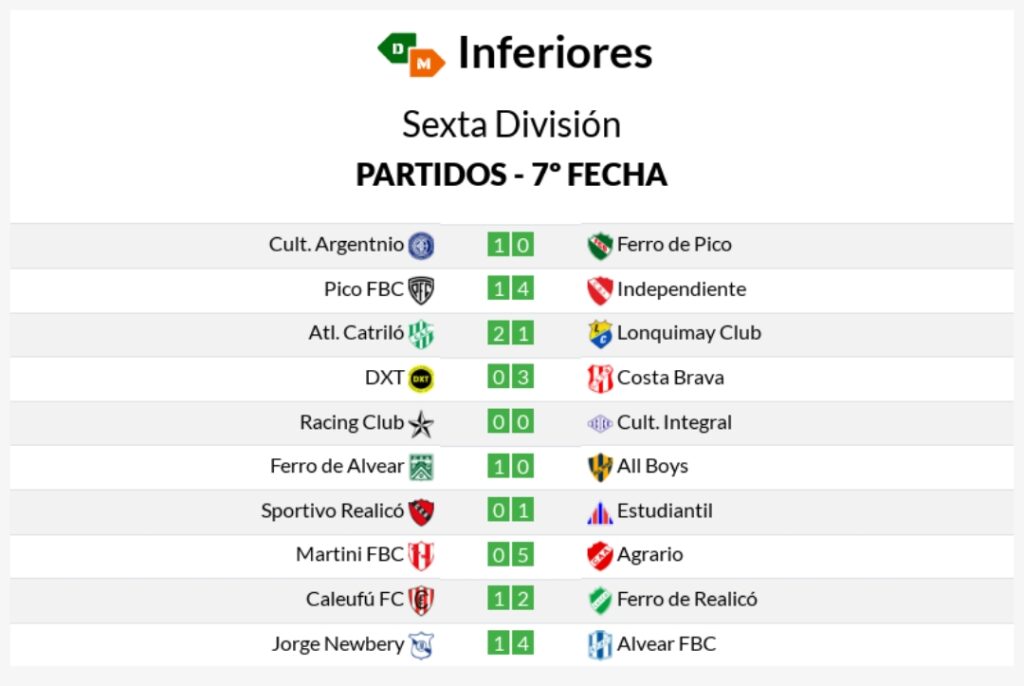The image size is (1024, 686).
Task: Click the Martini FBC vs Agrario score
Action: click(511, 555)
